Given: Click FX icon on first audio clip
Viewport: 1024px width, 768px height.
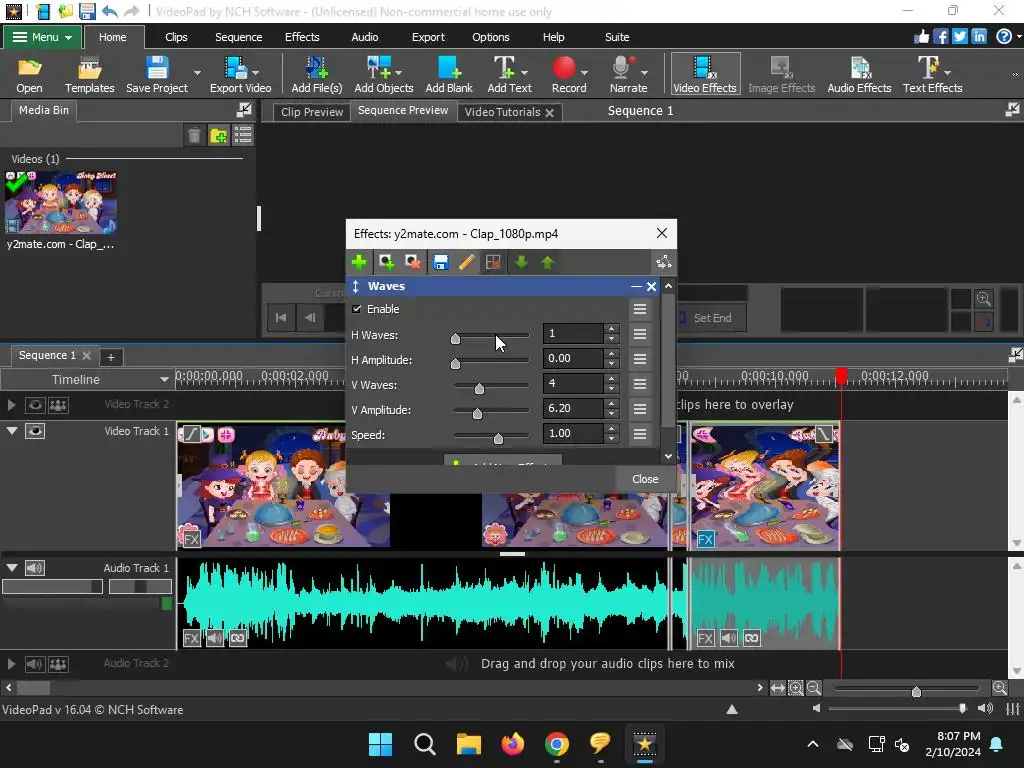Looking at the screenshot, I should coord(191,638).
